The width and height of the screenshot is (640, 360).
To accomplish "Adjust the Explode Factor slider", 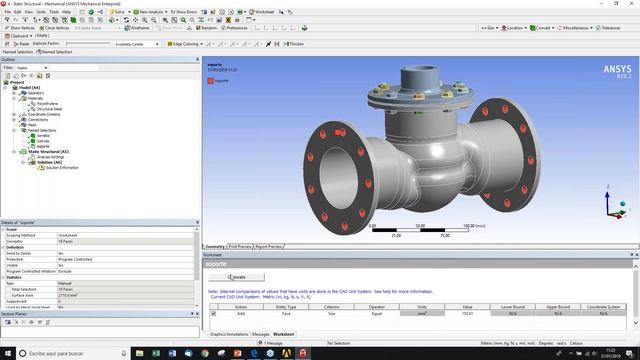I will click(x=88, y=43).
